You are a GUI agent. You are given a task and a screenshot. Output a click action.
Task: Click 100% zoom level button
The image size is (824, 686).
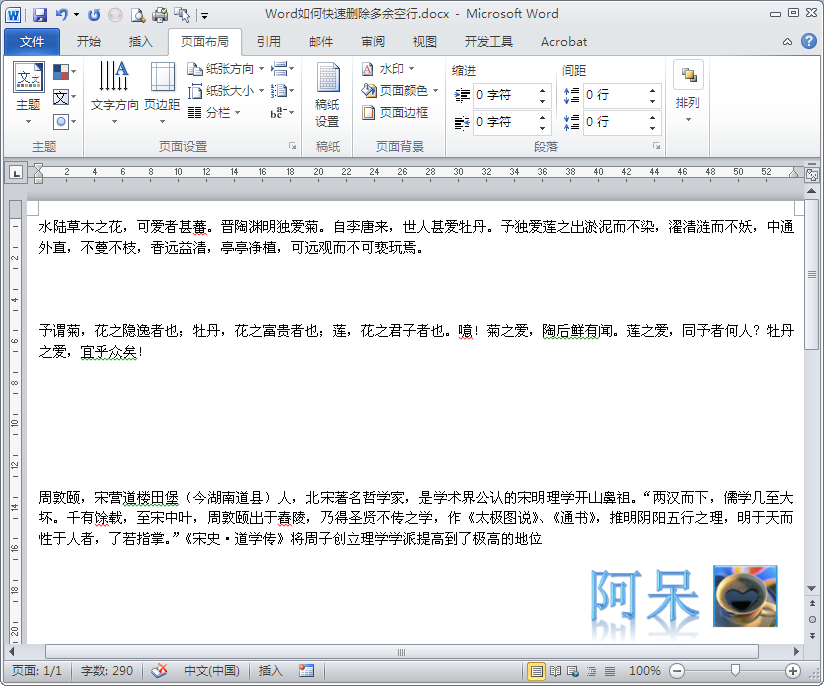(645, 671)
